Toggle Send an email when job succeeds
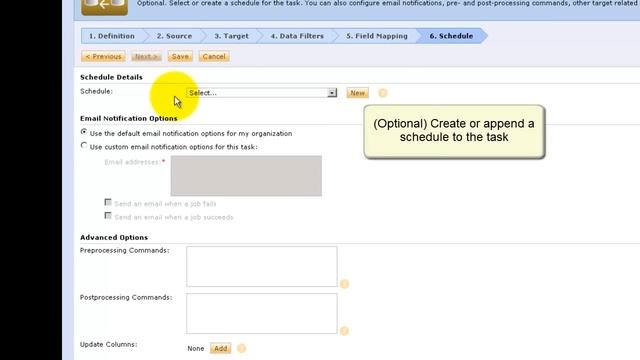 (108, 216)
